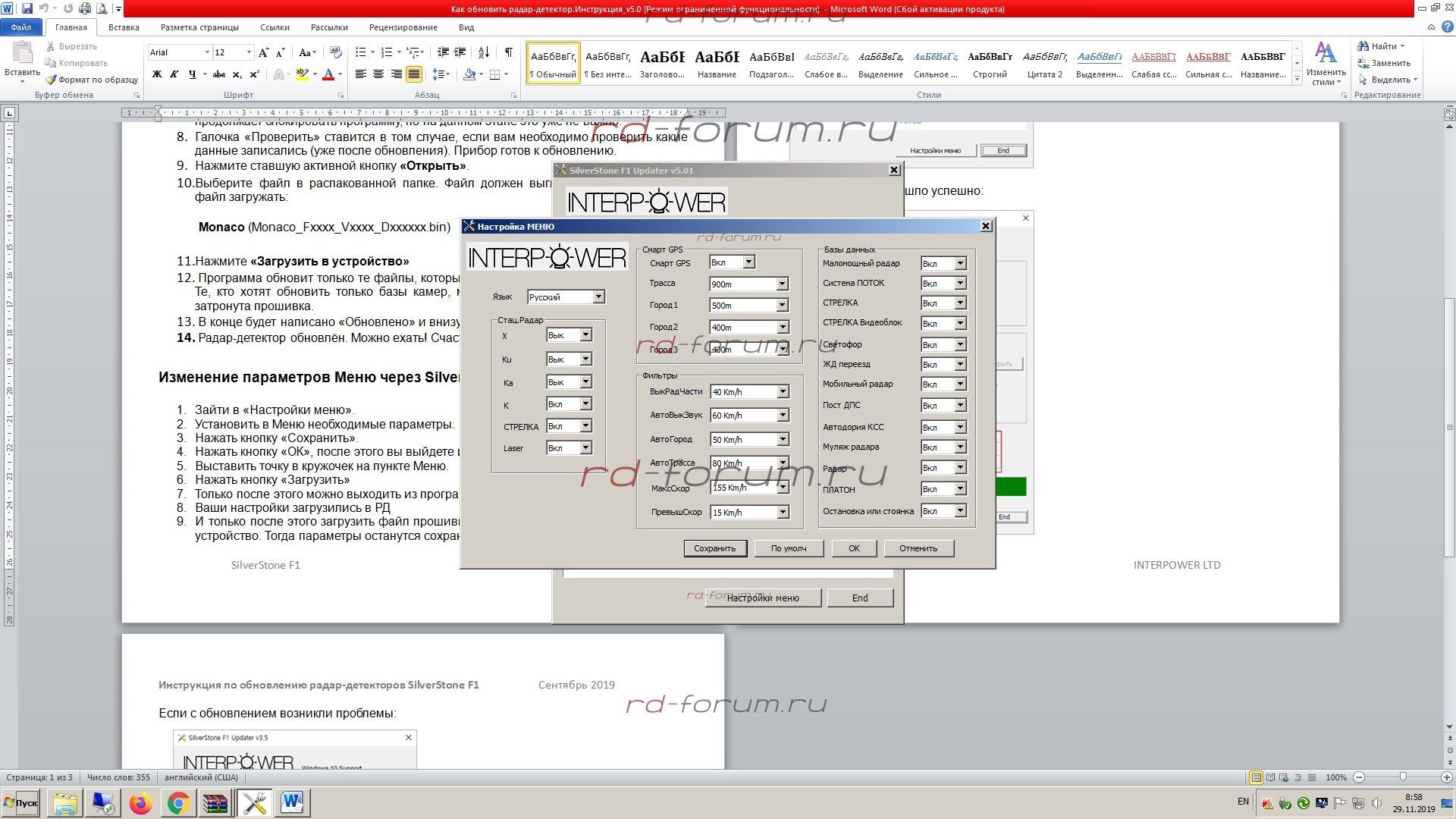Open the Язык language dropdown
This screenshot has width=1456, height=819.
(598, 297)
